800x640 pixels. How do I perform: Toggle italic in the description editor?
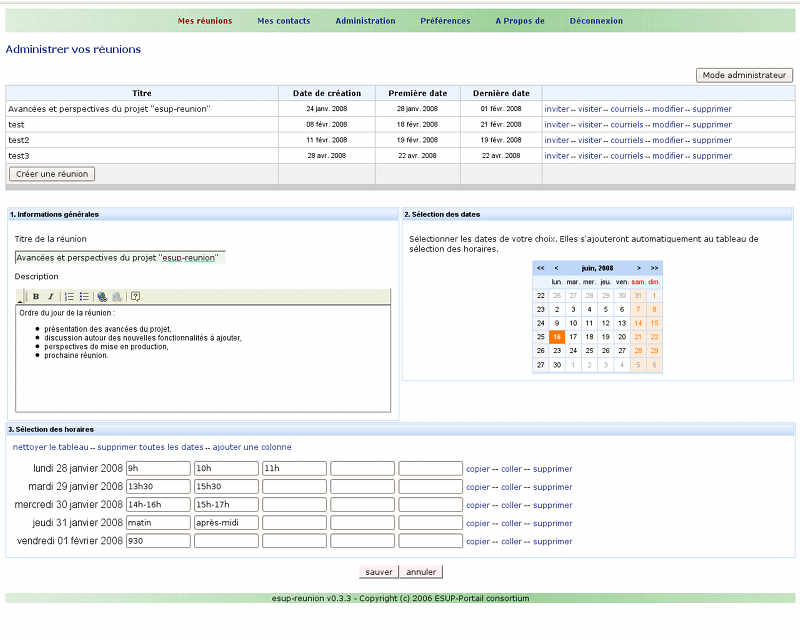pyautogui.click(x=50, y=297)
